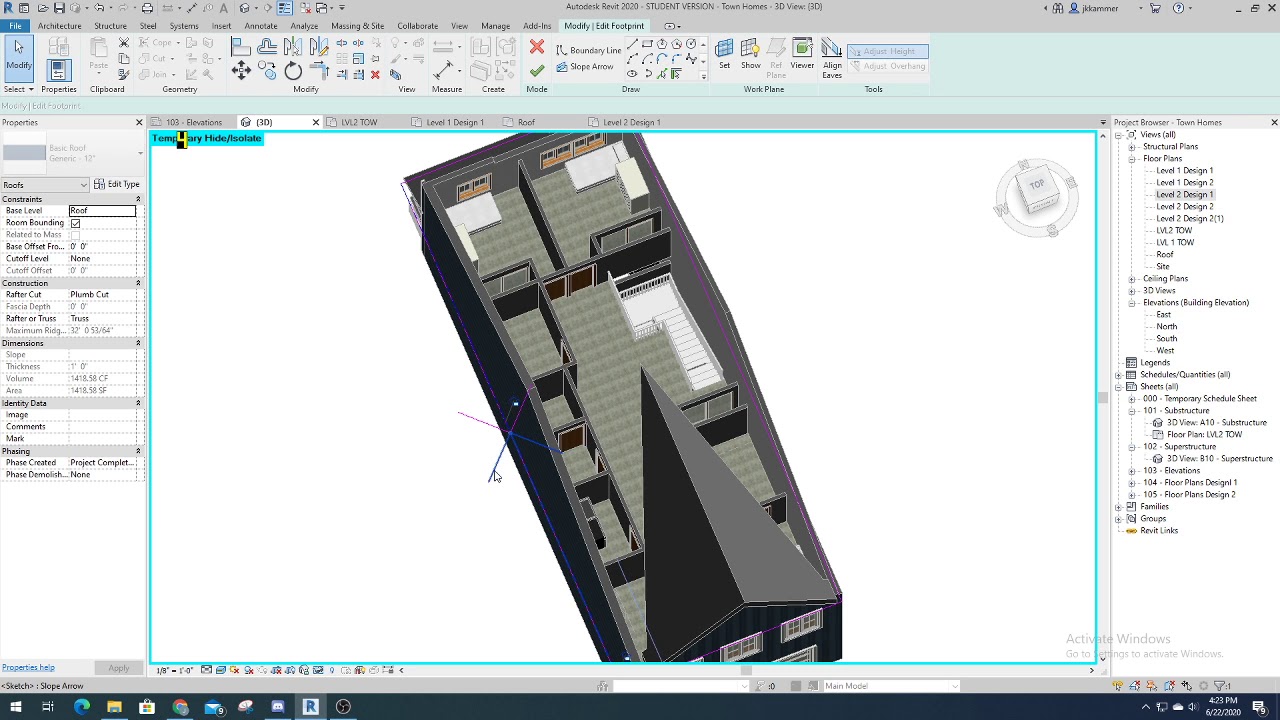Open the Work Plane Viewer
The image size is (1280, 720).
(802, 54)
